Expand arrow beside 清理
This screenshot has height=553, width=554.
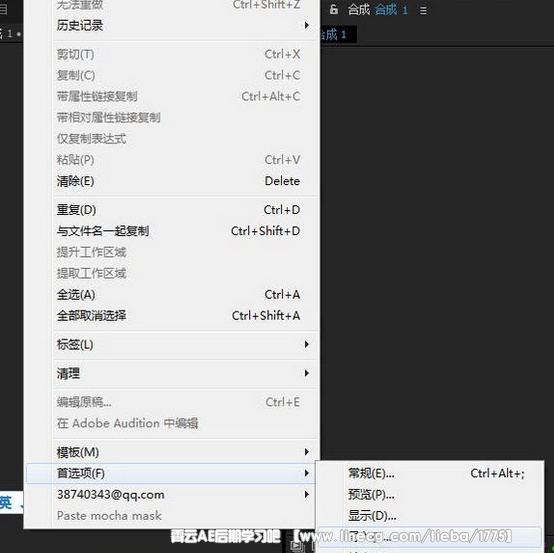click(307, 373)
